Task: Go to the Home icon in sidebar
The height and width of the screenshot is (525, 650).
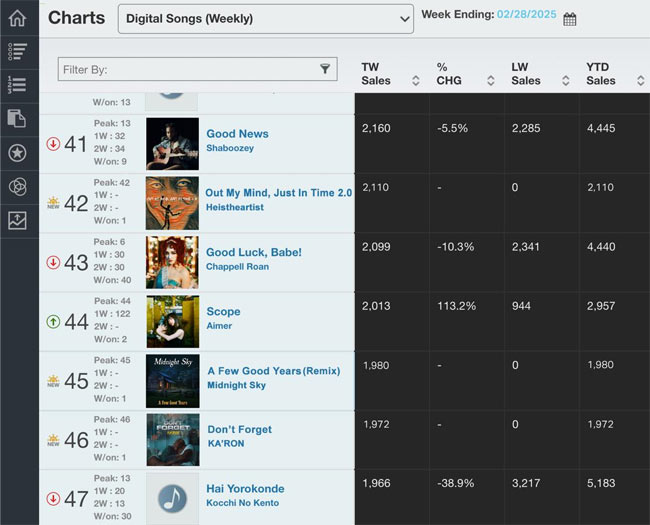Action: pyautogui.click(x=17, y=18)
